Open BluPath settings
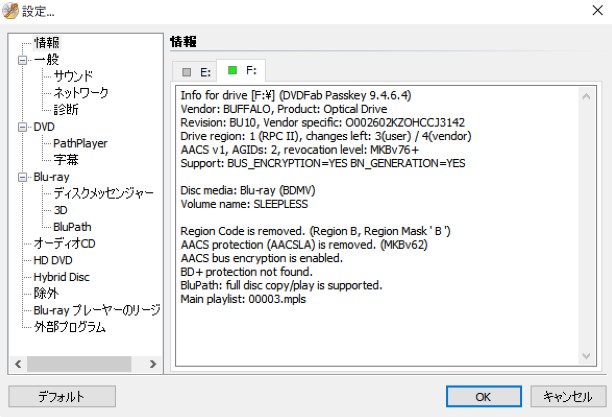Screen dimensions: 612x417 pos(72,227)
